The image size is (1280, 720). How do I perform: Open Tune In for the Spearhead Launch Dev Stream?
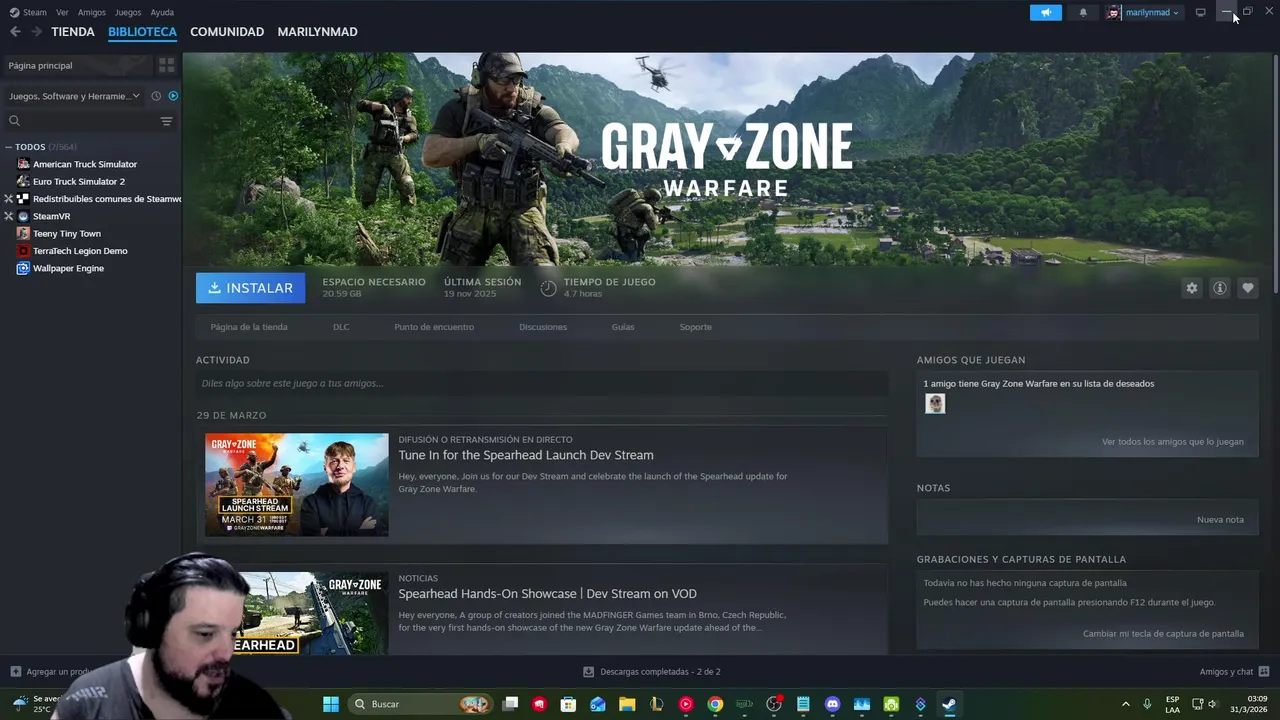526,455
